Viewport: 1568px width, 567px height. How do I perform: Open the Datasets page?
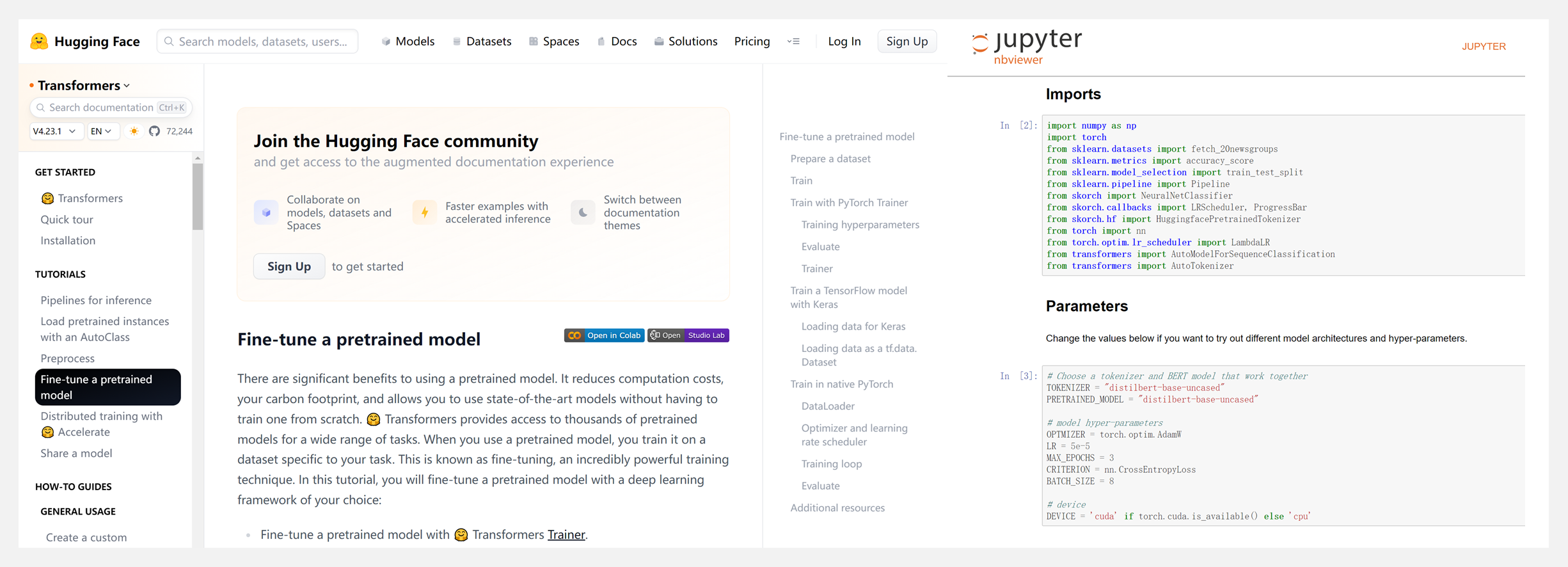tap(482, 42)
